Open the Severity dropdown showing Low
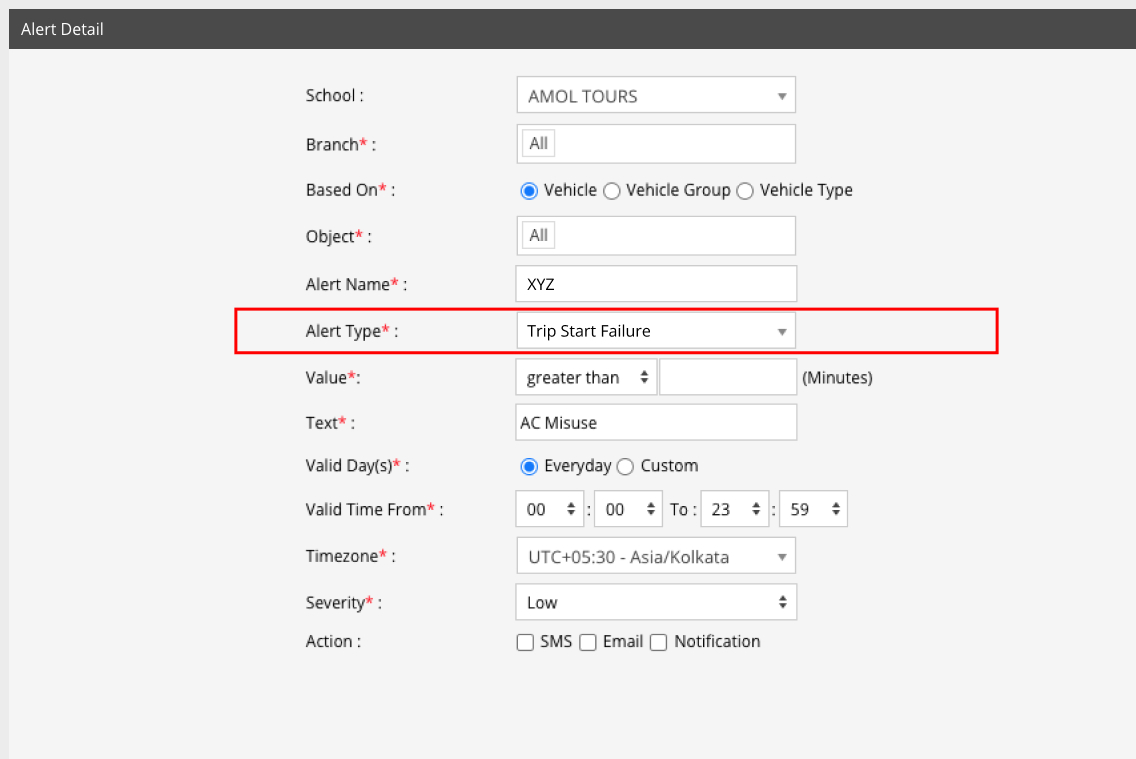The height and width of the screenshot is (759, 1136). click(655, 603)
